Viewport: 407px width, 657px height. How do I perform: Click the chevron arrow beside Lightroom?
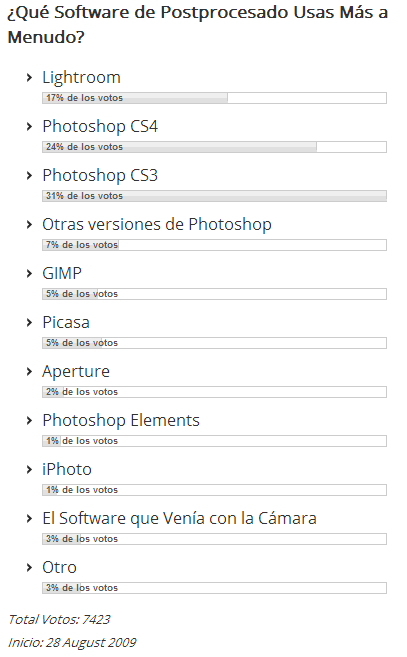29,78
